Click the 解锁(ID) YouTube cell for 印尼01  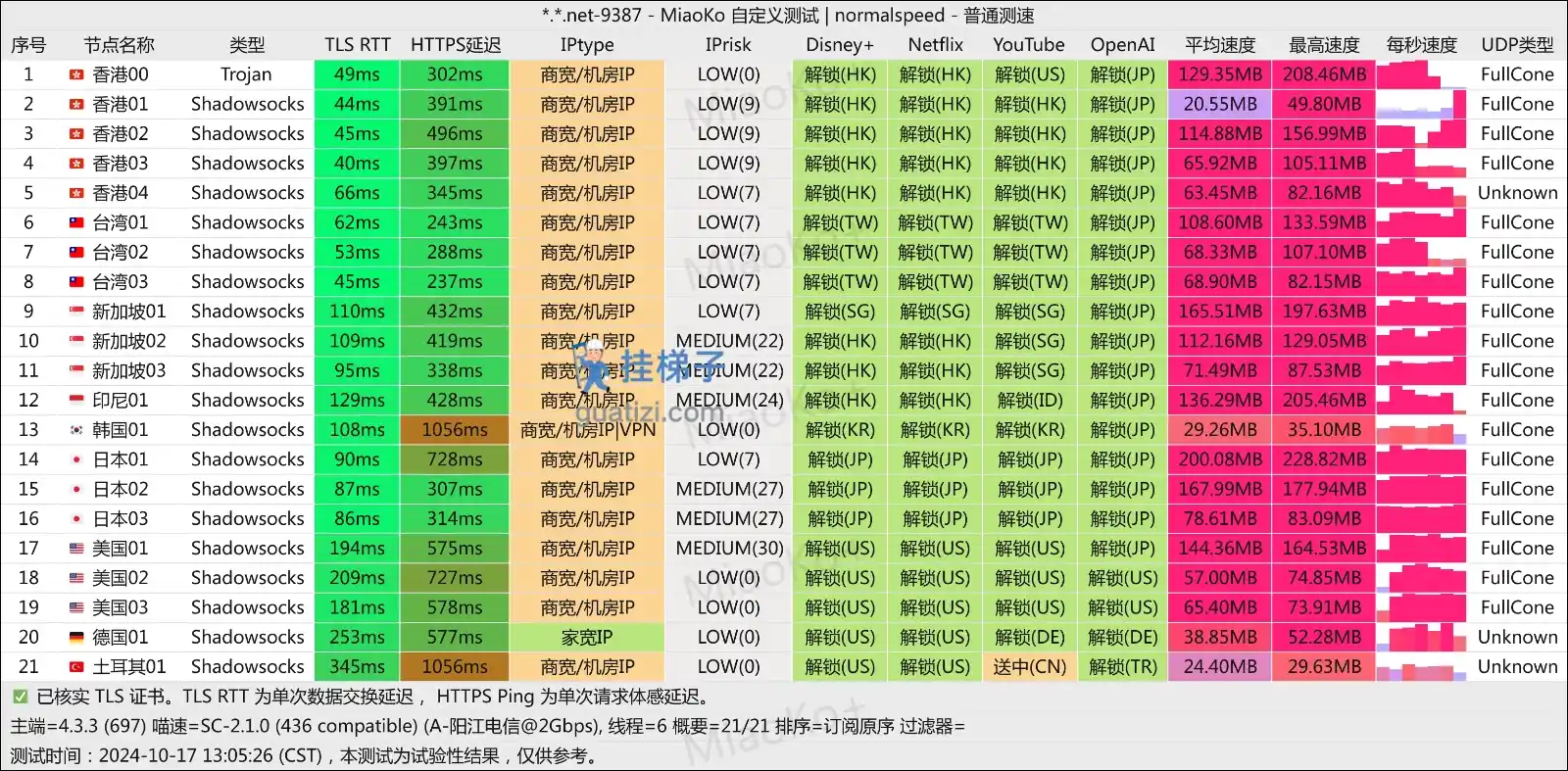click(1029, 400)
